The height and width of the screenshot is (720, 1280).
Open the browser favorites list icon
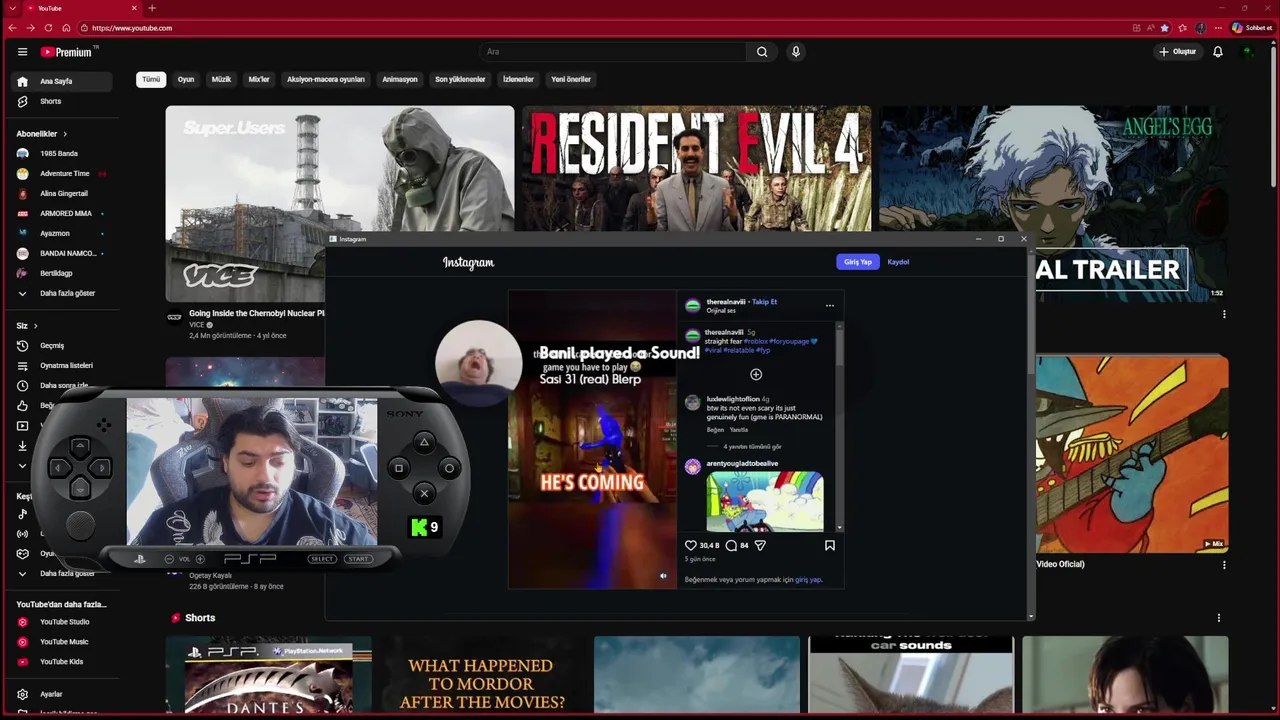(x=1182, y=28)
